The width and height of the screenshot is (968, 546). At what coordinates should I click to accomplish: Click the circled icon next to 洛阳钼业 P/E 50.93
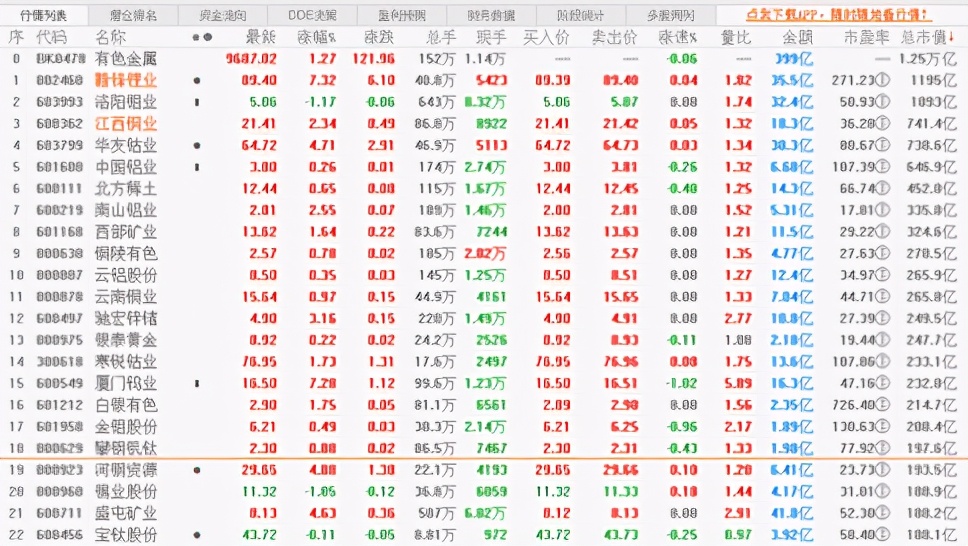tap(883, 102)
